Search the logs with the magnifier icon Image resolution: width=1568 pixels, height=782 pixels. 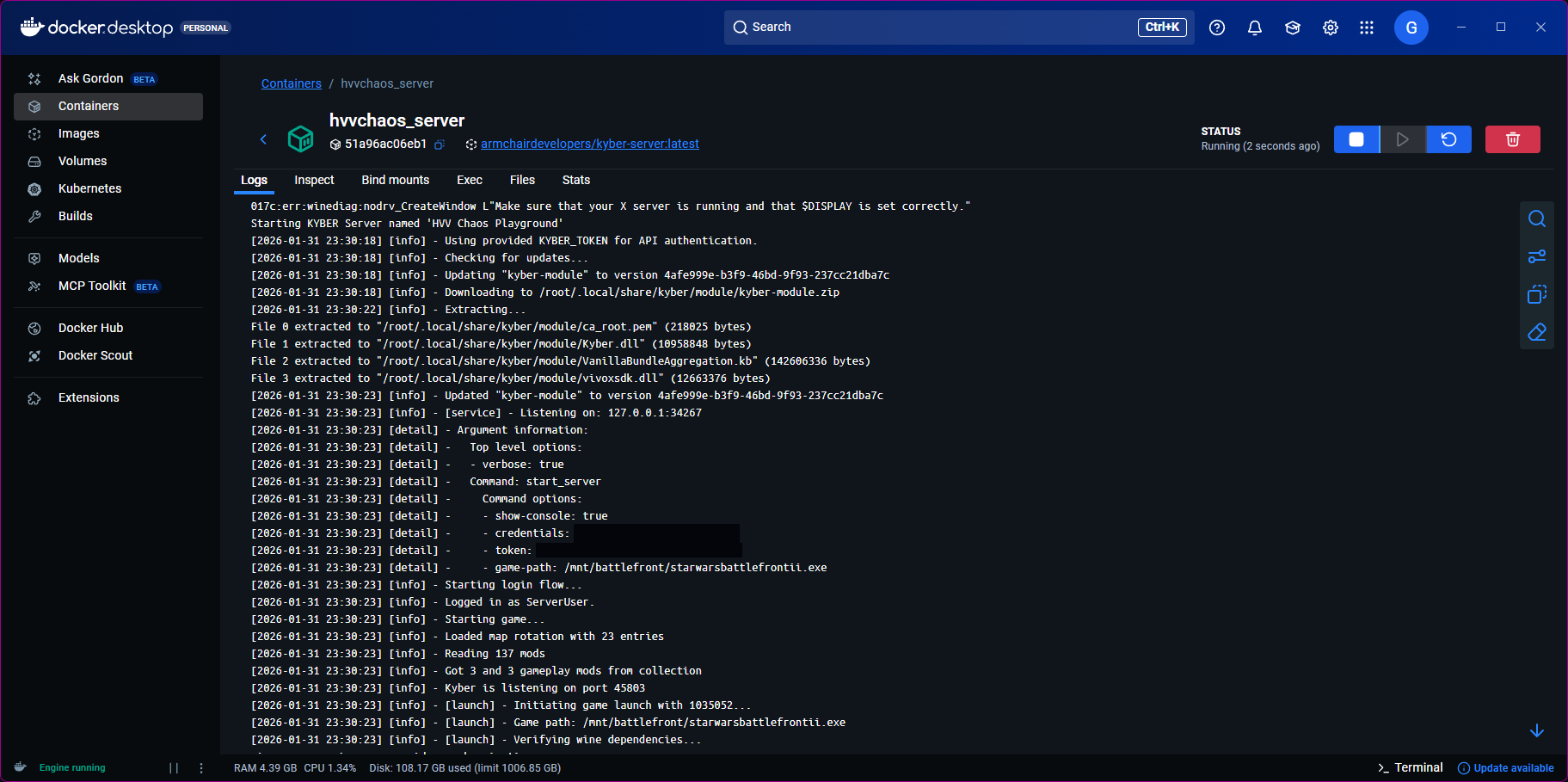(1537, 219)
